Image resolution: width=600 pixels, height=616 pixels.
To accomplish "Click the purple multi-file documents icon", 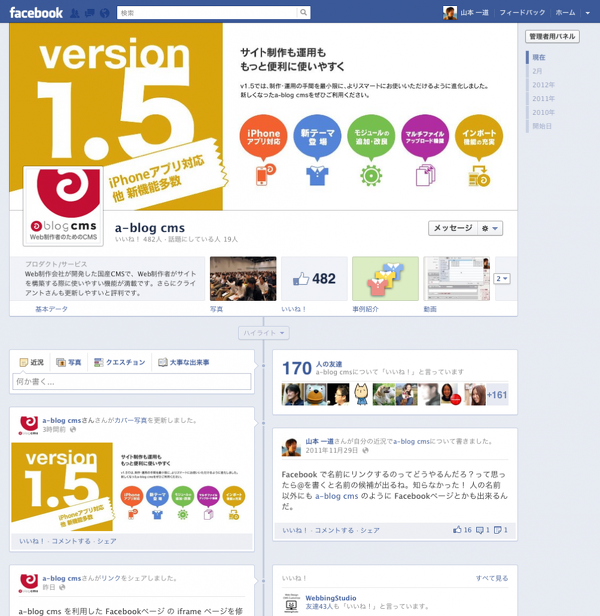I will 425,175.
